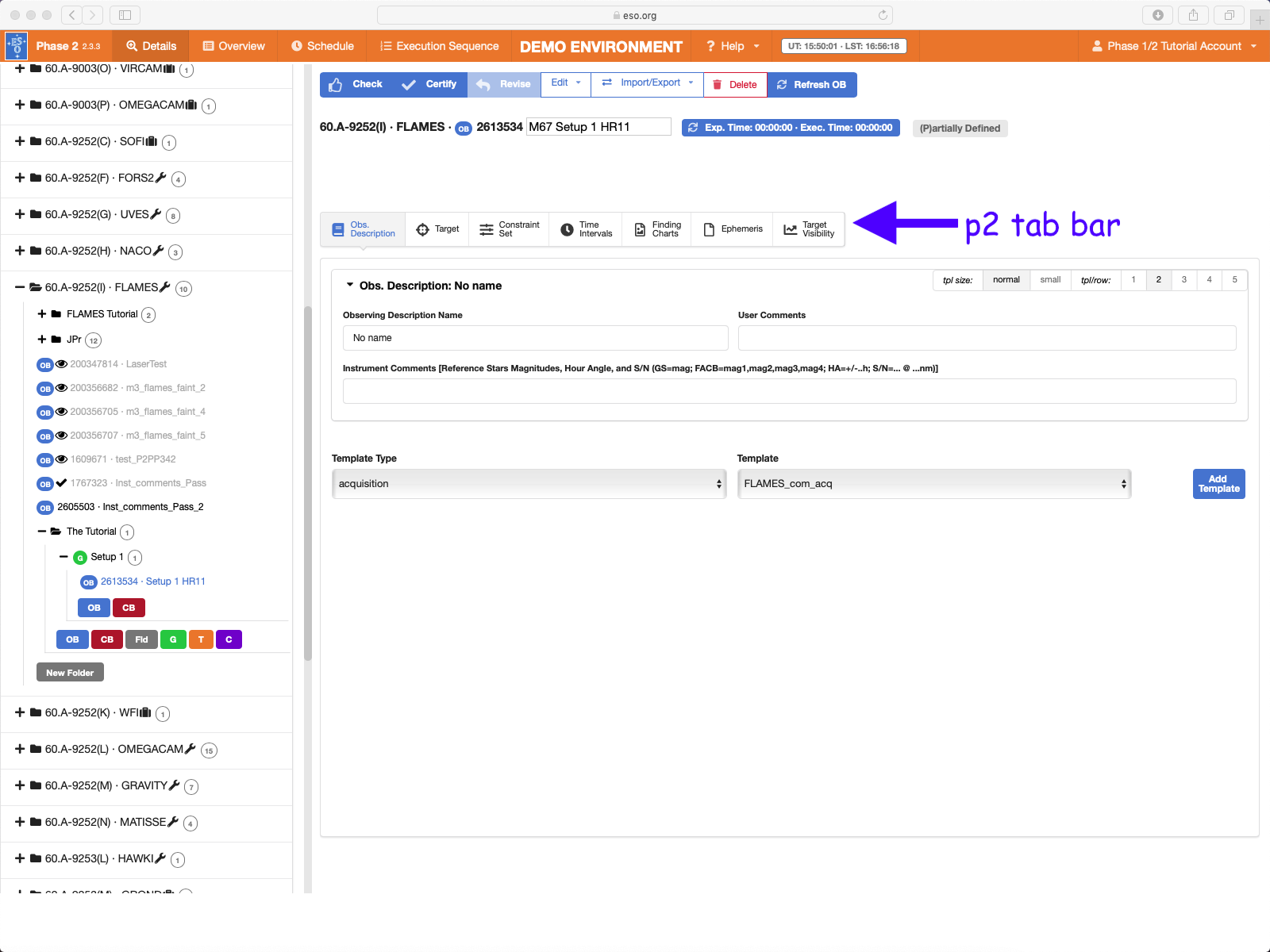This screenshot has width=1270, height=952.
Task: Click the Delete trash button
Action: pyautogui.click(x=735, y=85)
